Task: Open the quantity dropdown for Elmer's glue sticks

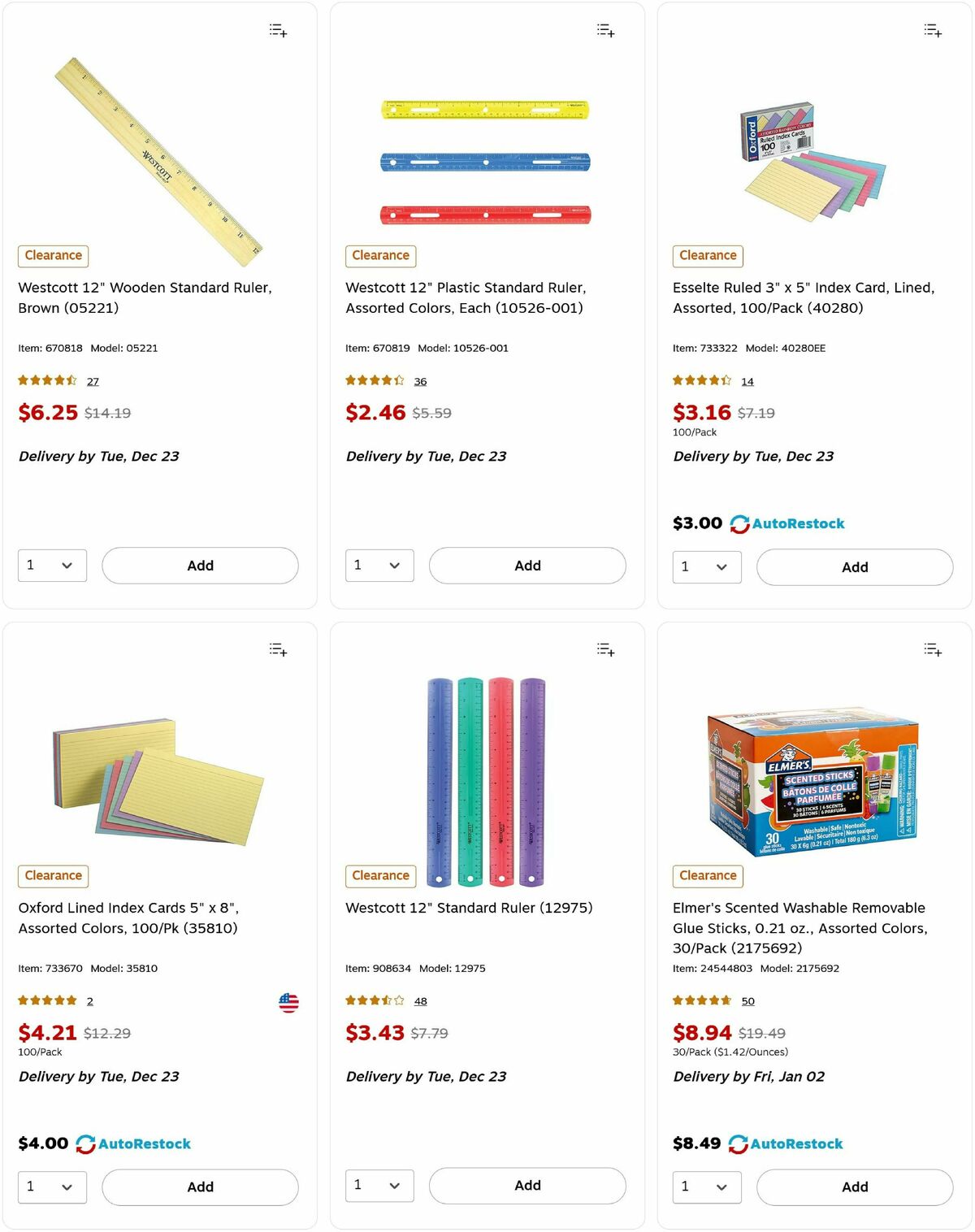Action: tap(706, 1186)
